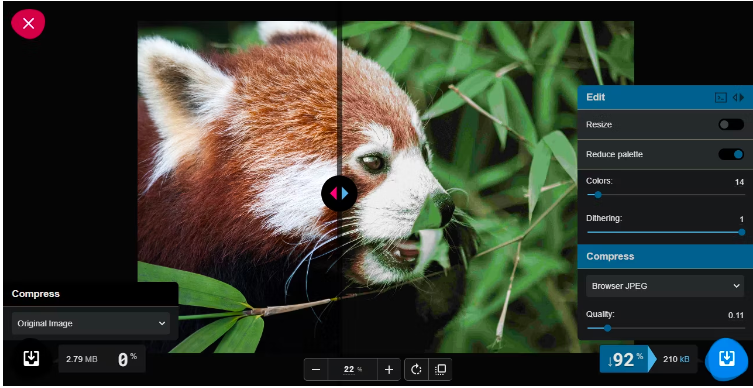The width and height of the screenshot is (753, 388).
Task: Adjust the Dithering slider handle
Action: (741, 232)
